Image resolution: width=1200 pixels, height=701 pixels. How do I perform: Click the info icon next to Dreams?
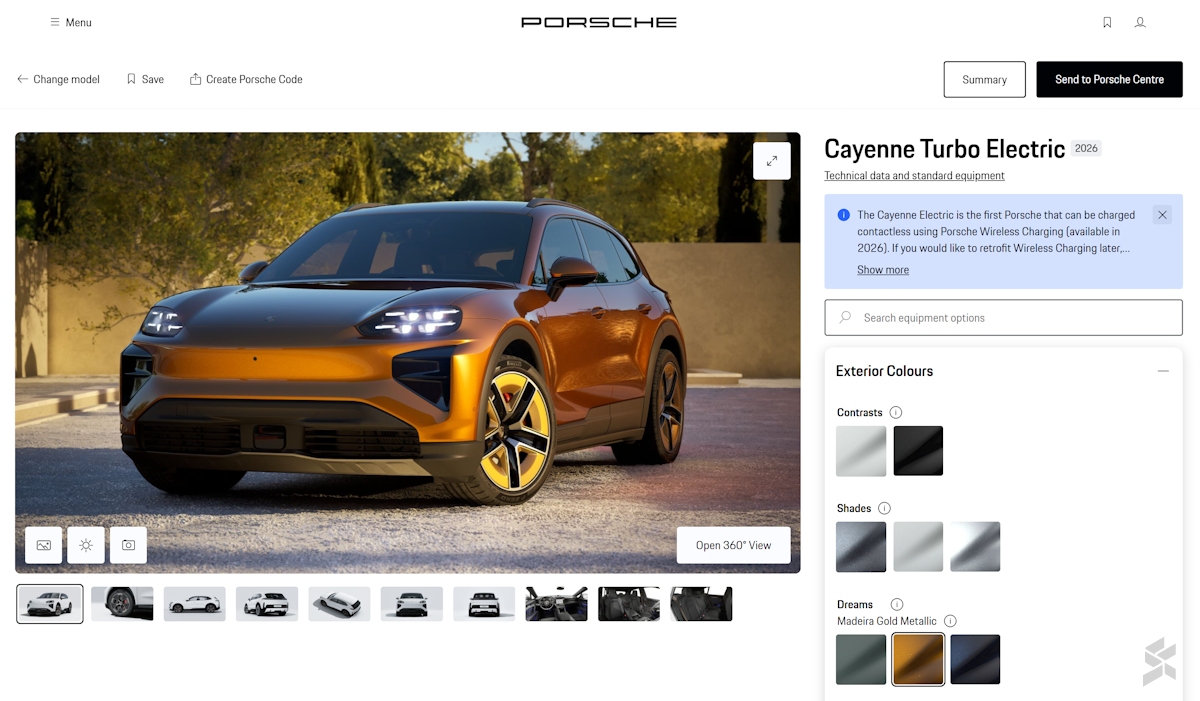point(897,604)
